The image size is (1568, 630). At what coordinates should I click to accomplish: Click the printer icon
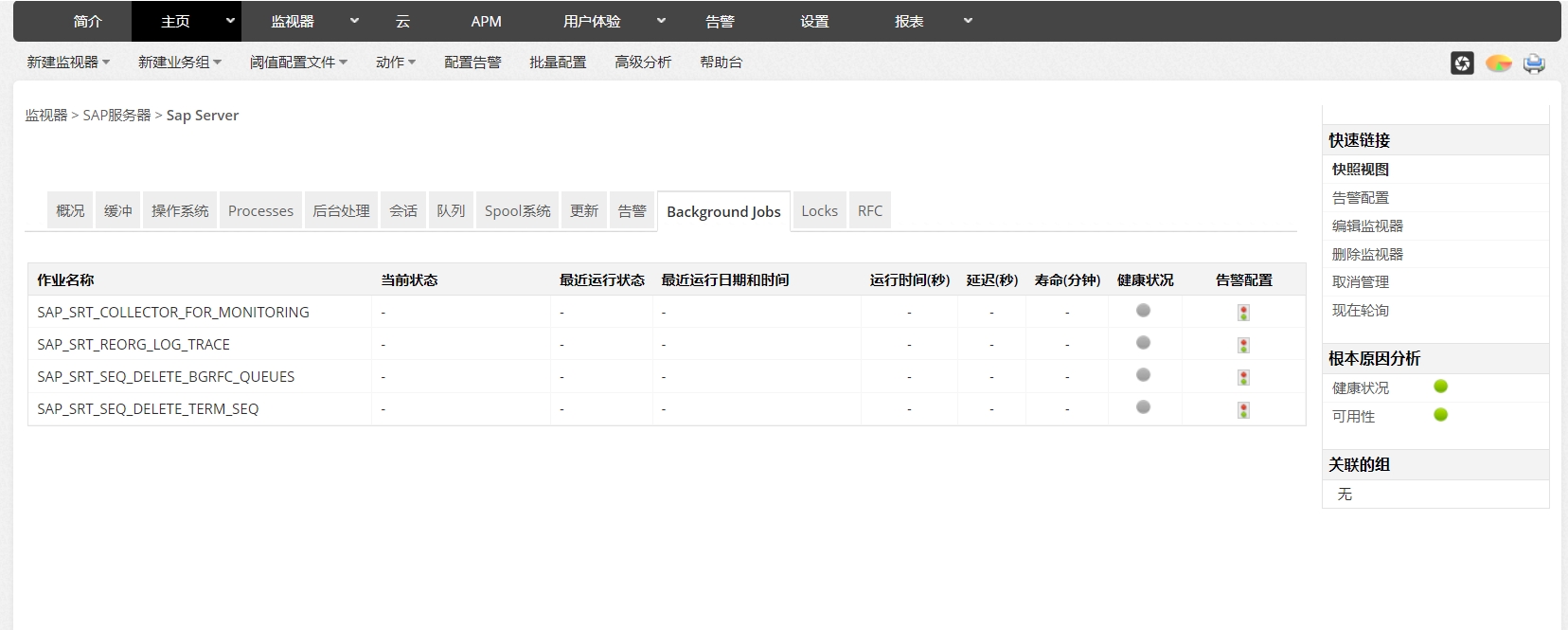tap(1534, 63)
